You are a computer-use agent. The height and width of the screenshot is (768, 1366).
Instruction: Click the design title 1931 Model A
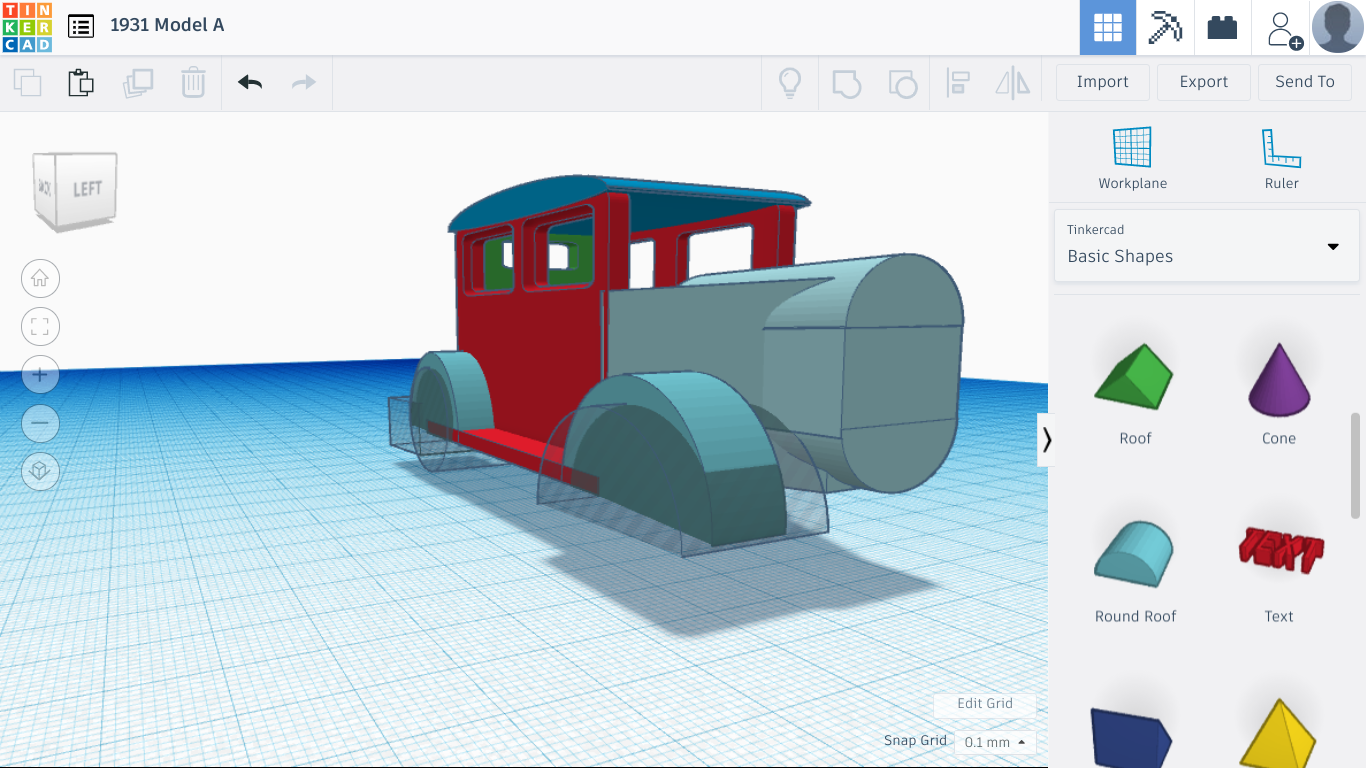pyautogui.click(x=167, y=25)
